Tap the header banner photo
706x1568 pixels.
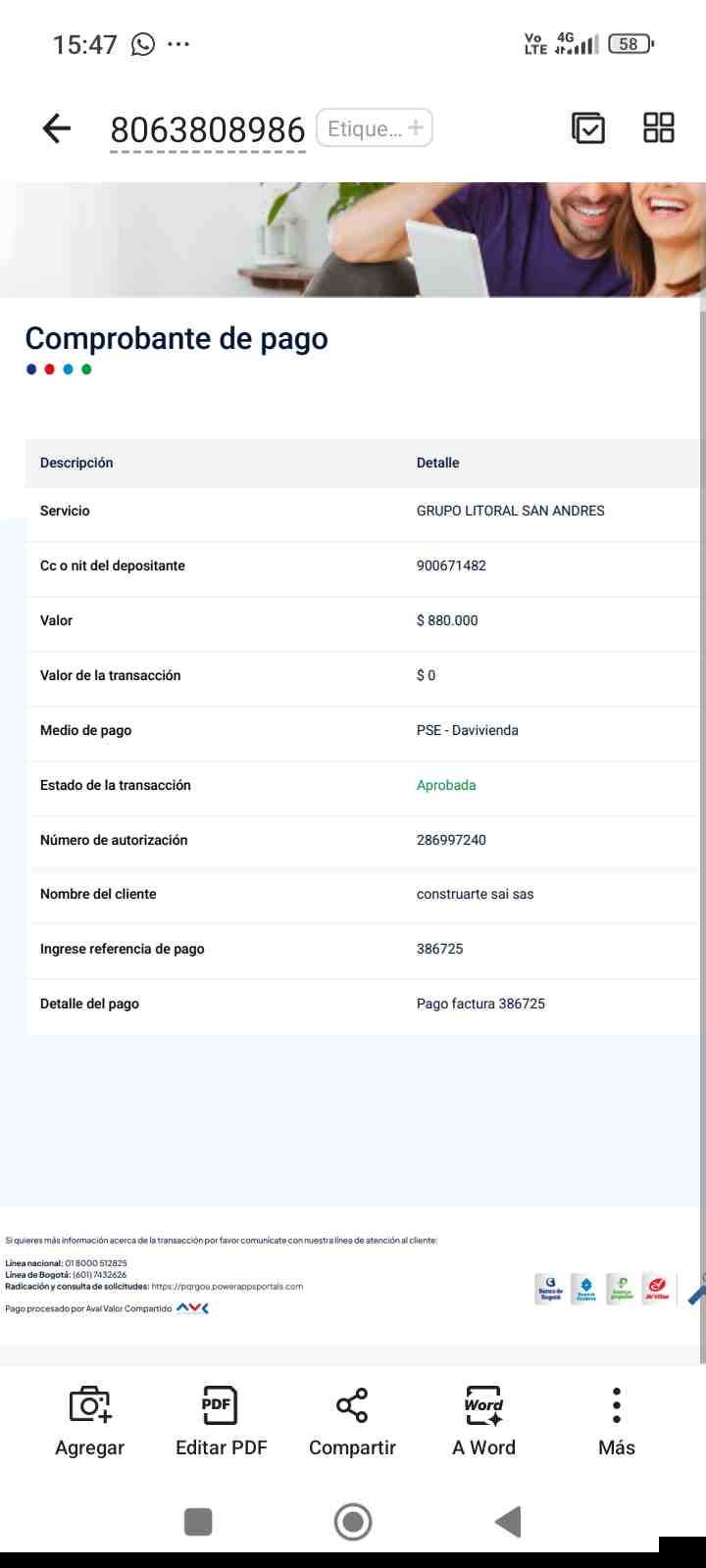click(x=351, y=239)
